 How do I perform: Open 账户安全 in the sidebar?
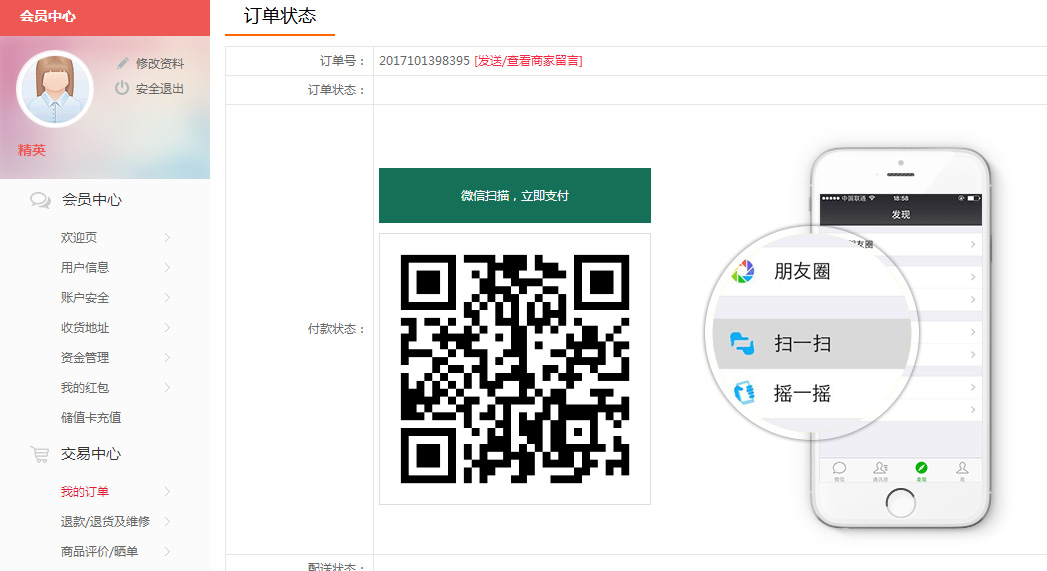point(85,298)
